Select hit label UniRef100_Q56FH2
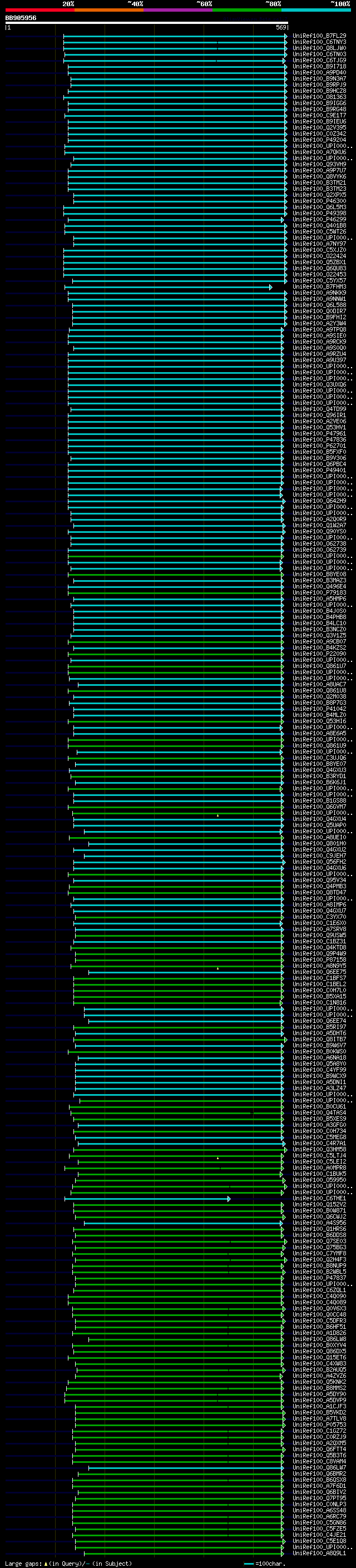This screenshot has height=1568, width=356. point(319,862)
